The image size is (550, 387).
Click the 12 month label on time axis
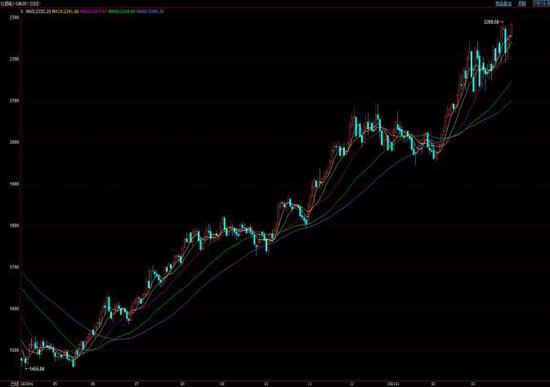click(x=352, y=383)
